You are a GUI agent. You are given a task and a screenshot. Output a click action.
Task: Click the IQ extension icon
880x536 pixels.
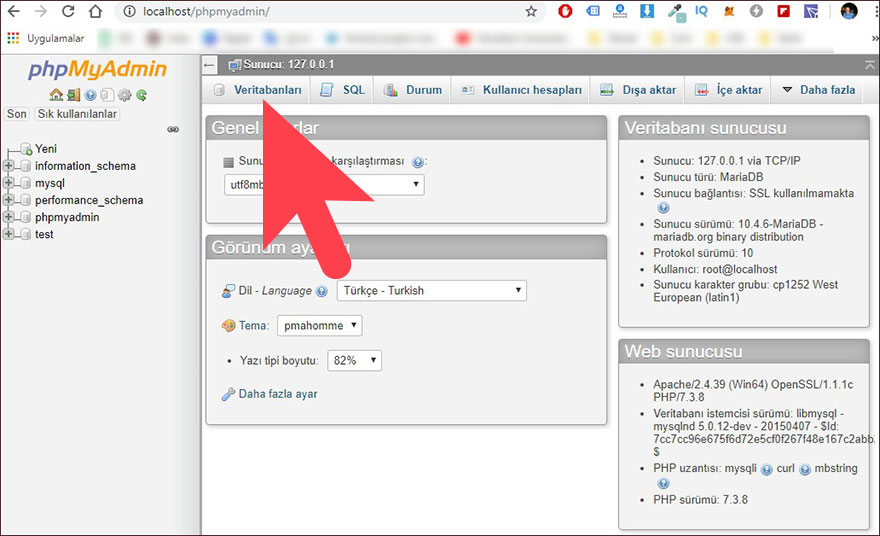click(x=702, y=11)
